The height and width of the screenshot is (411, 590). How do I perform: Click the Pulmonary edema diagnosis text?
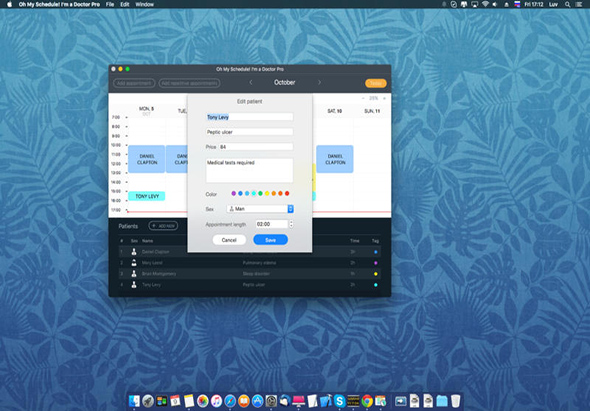259,263
